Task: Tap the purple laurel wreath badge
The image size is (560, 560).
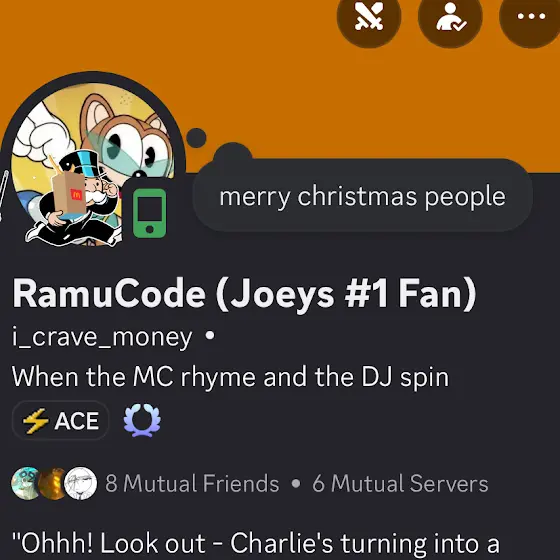Action: click(142, 420)
